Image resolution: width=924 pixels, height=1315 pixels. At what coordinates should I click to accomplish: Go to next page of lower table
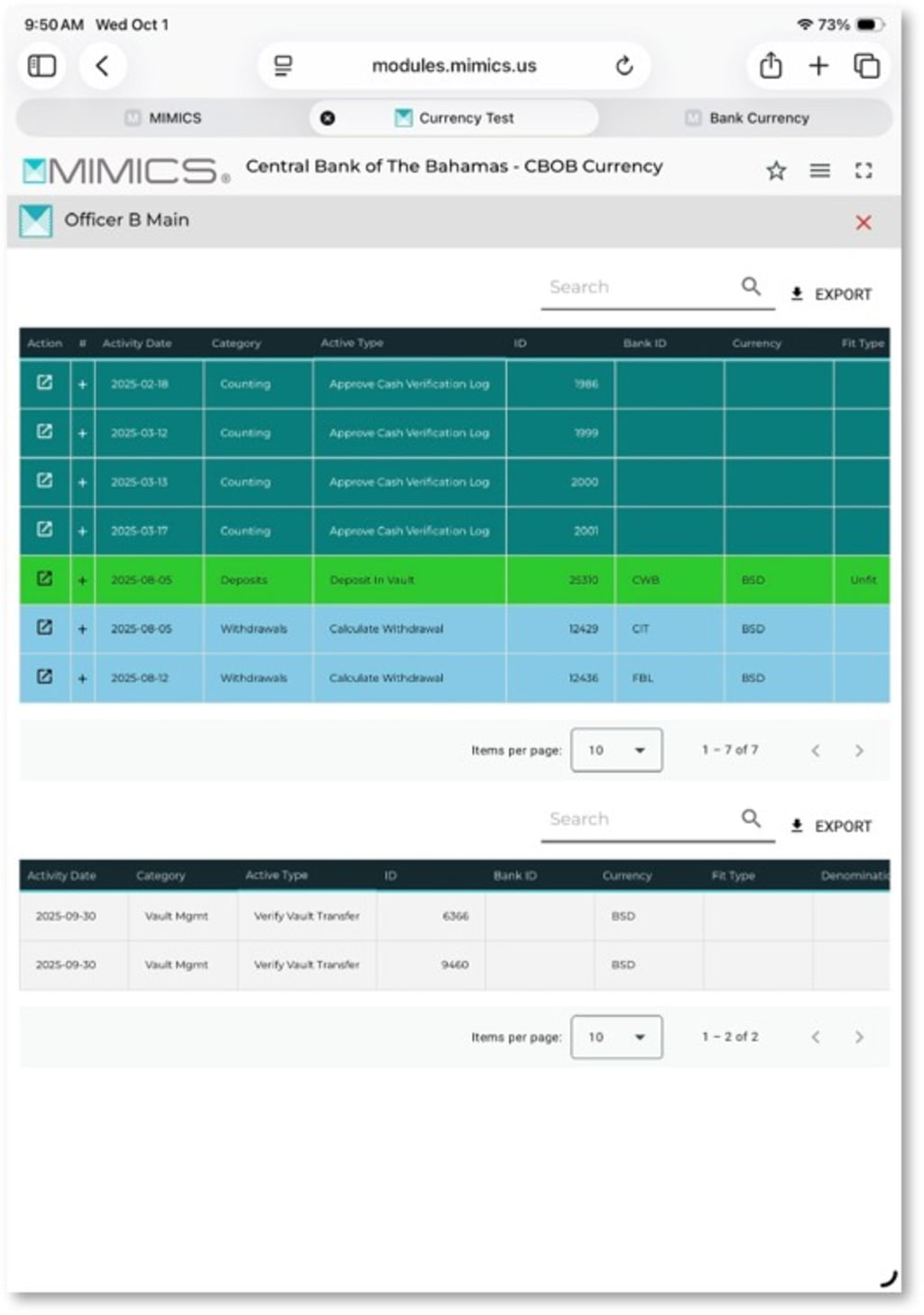click(858, 1037)
